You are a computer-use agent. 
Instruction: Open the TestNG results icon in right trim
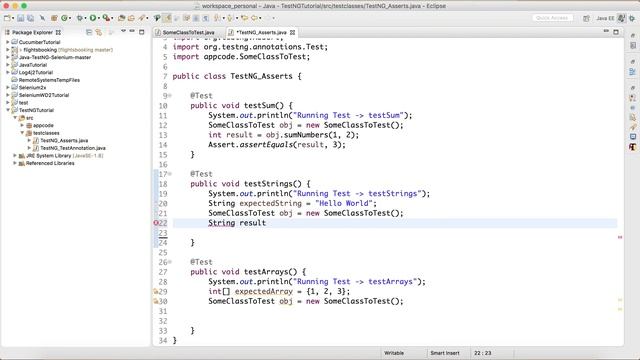[633, 147]
